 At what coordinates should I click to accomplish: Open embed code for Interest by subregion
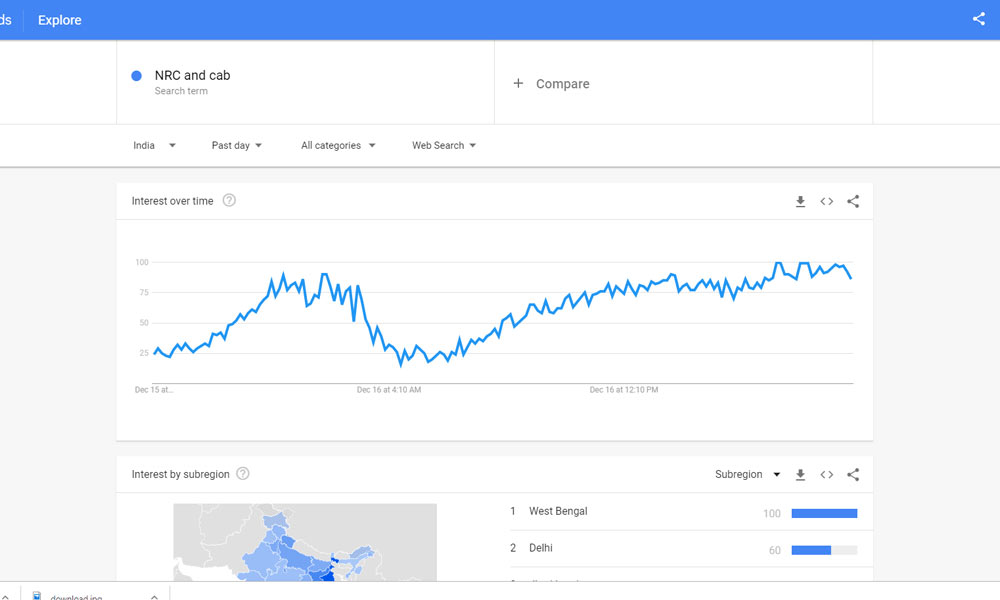[x=827, y=474]
